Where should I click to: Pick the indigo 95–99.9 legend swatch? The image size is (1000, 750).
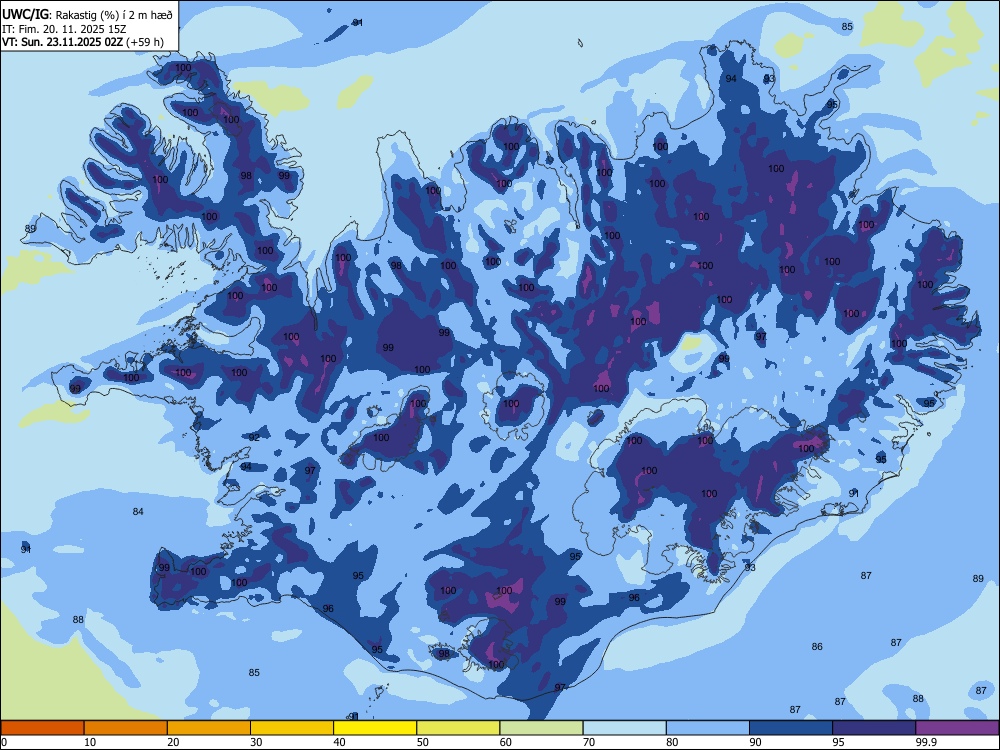tap(874, 728)
